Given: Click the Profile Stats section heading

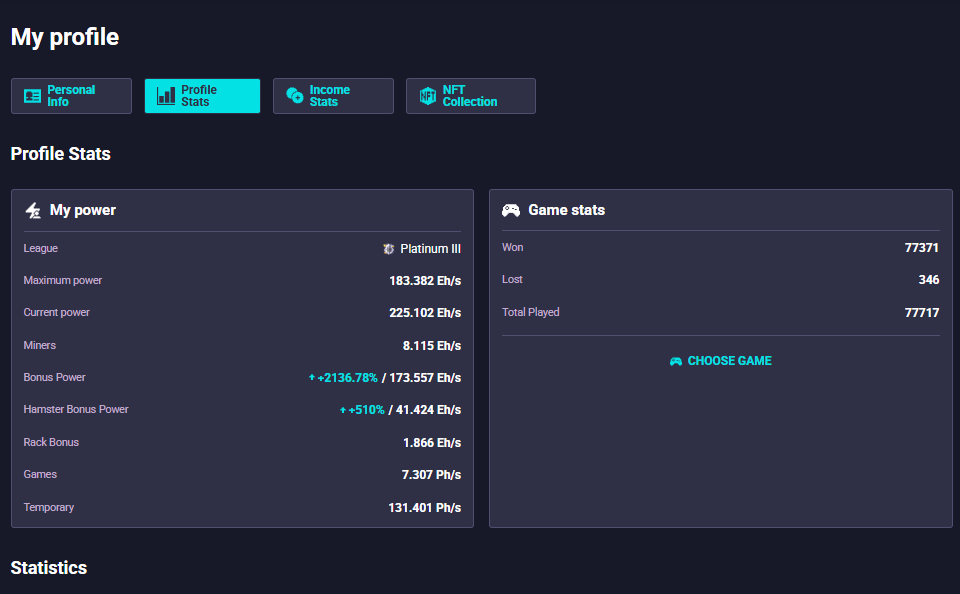Looking at the screenshot, I should click(x=61, y=153).
